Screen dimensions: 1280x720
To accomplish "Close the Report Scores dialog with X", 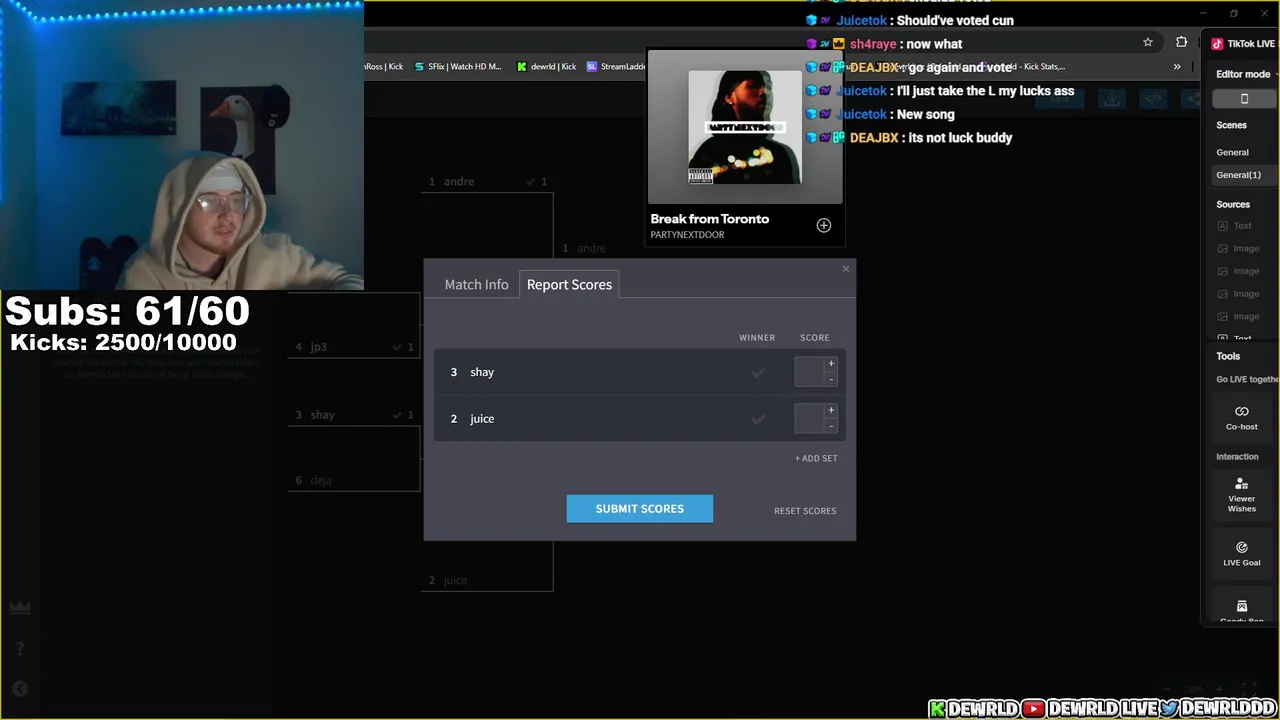I will pos(846,268).
